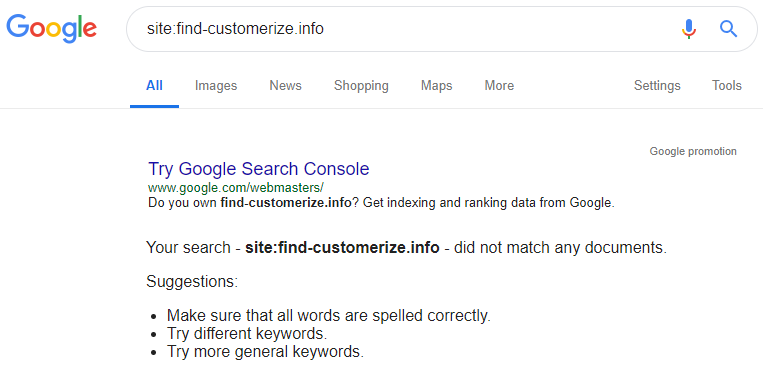
Task: Show the search Tools options
Action: coord(727,86)
